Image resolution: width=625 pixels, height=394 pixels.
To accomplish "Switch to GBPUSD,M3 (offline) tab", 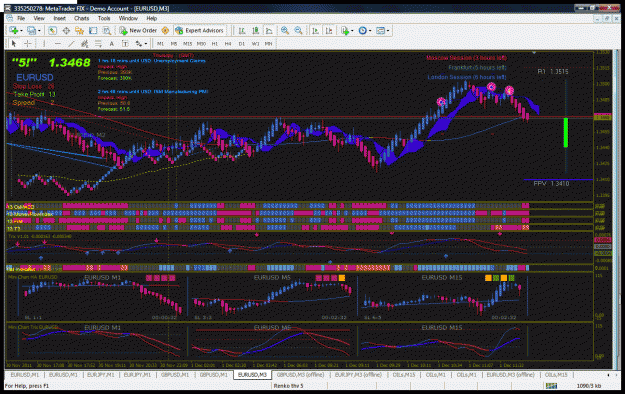I will [301, 375].
